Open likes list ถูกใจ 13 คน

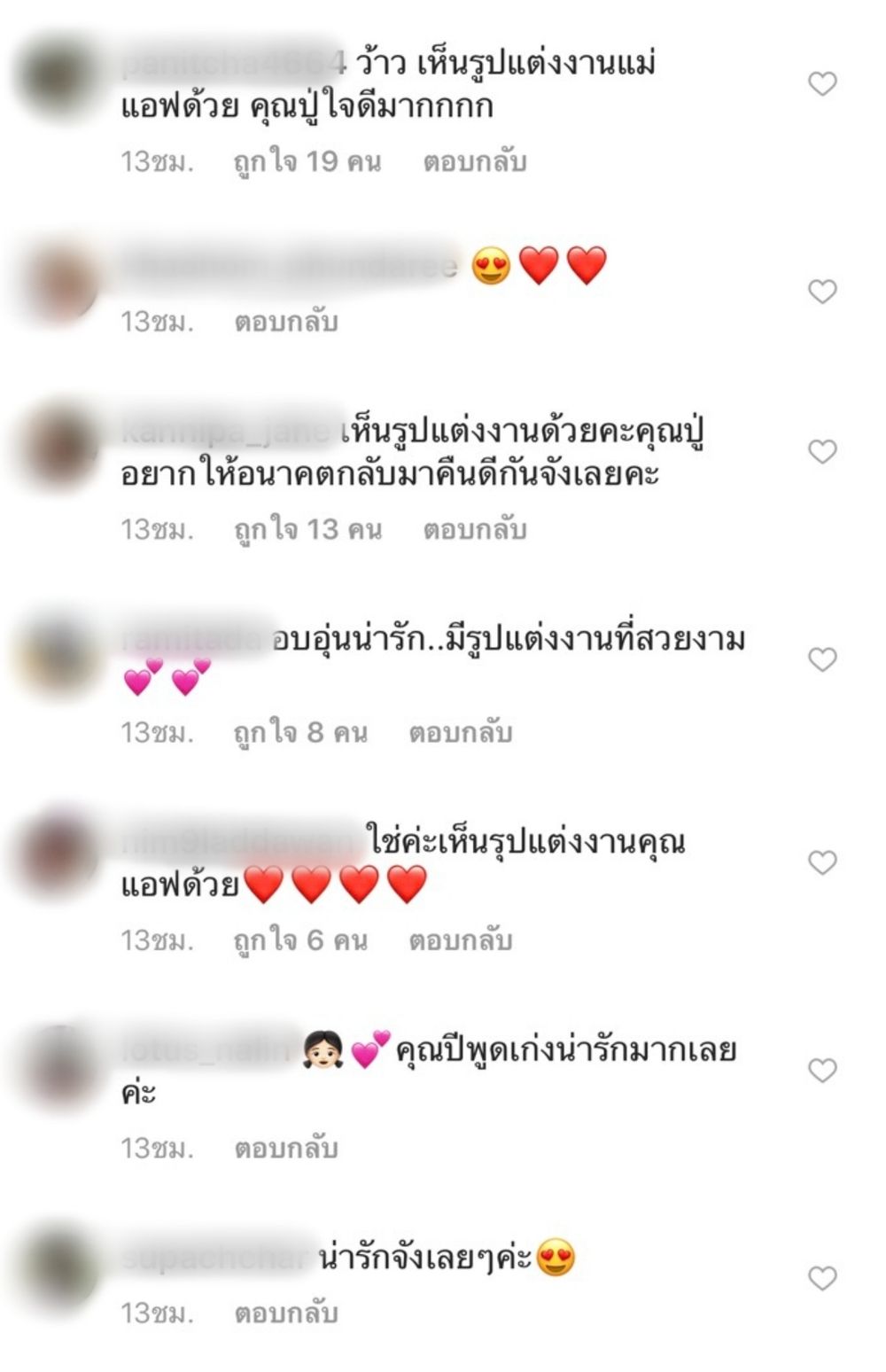click(307, 530)
